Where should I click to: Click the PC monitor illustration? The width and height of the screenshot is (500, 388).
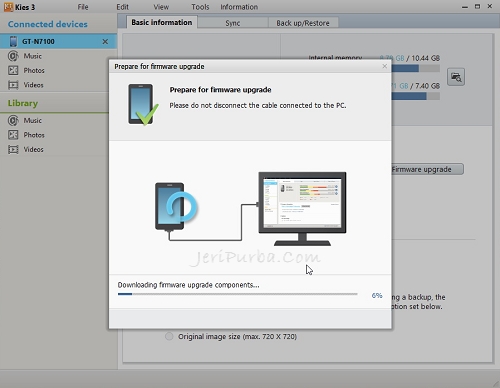click(302, 209)
